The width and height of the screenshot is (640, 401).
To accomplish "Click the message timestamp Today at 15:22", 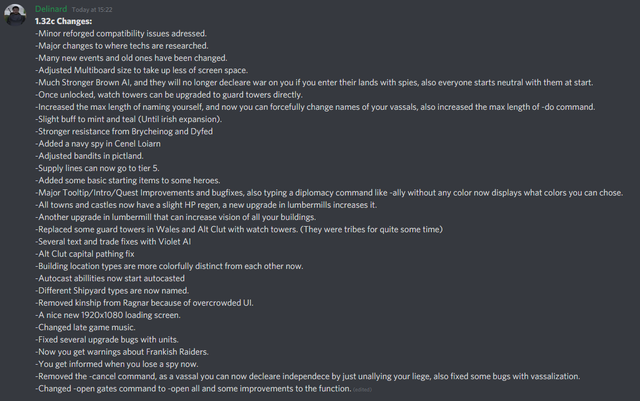I will [92, 9].
